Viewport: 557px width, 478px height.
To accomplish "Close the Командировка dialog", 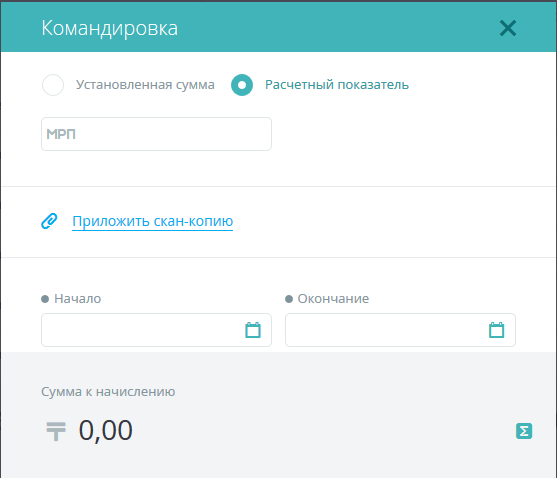I will 508,28.
